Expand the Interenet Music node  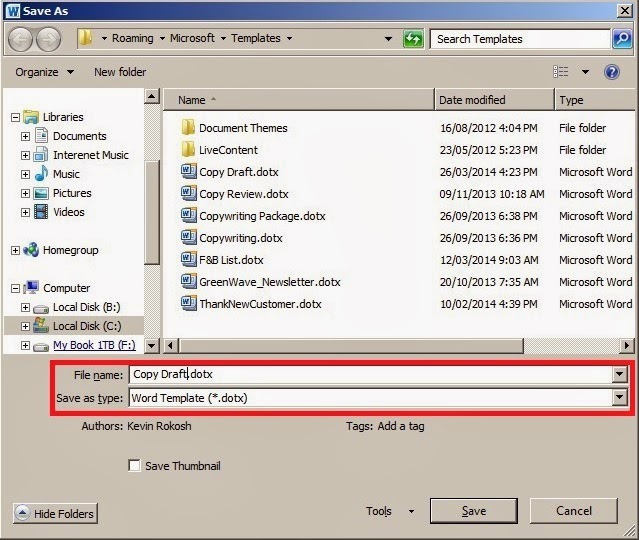pyautogui.click(x=25, y=155)
